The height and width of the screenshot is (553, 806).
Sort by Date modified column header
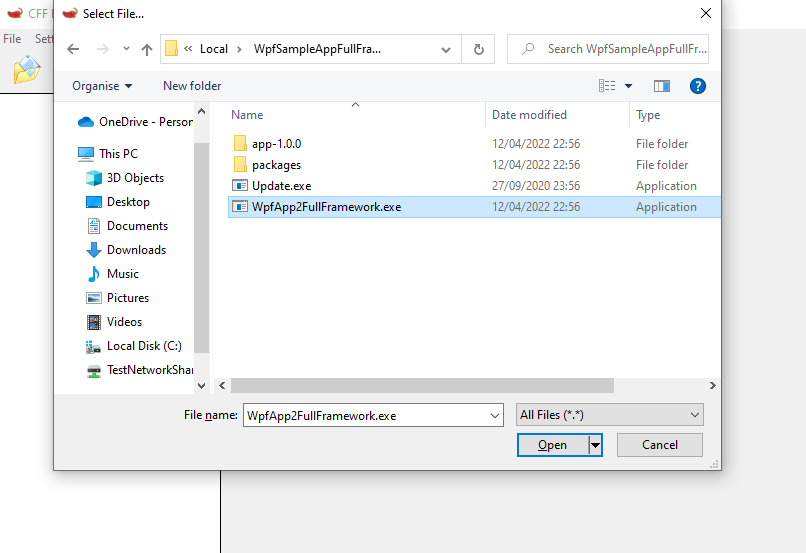529,115
